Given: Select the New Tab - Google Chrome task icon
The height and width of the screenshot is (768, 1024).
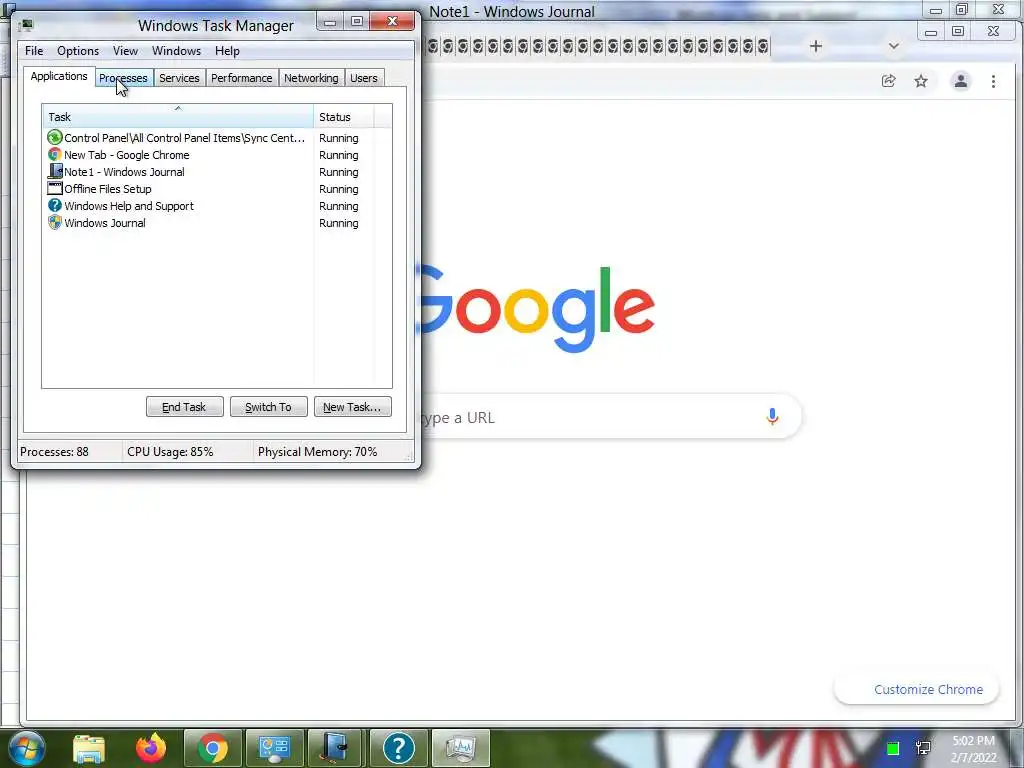Looking at the screenshot, I should [x=55, y=155].
